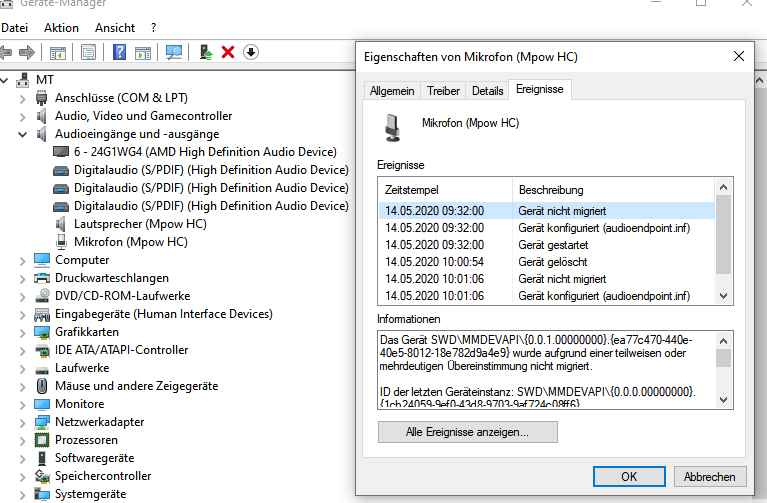Close the Eigenschaften von Mikrofon dialog
This screenshot has width=767, height=503.
[739, 56]
